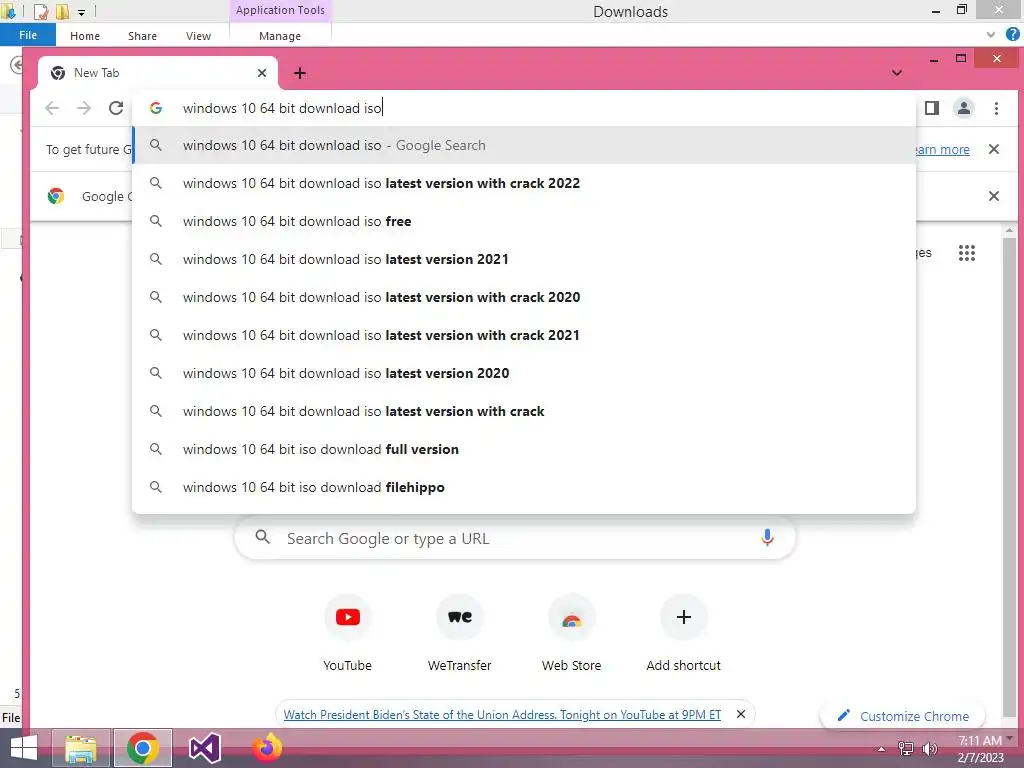
Task: Click Chrome's forward navigation arrow
Action: (x=84, y=108)
